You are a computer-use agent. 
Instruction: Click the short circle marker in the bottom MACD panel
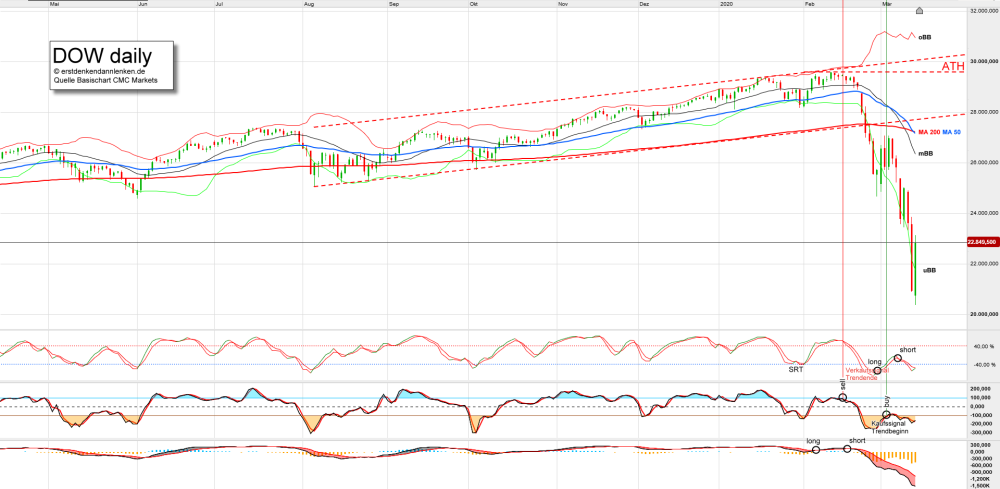pos(848,449)
